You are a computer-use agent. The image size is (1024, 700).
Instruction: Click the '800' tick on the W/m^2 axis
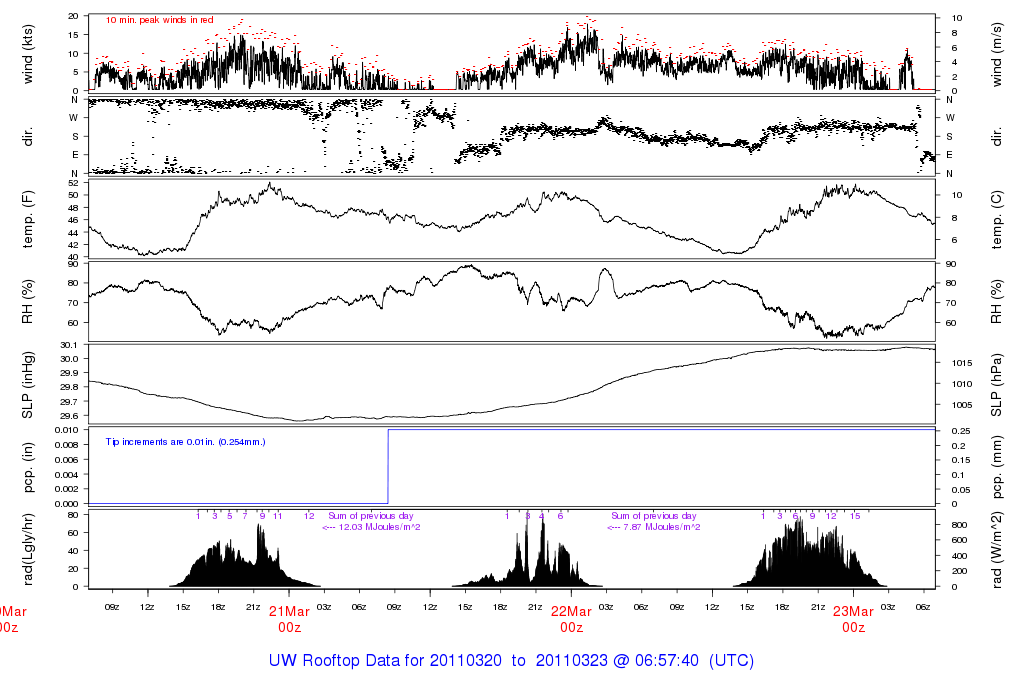(x=959, y=525)
